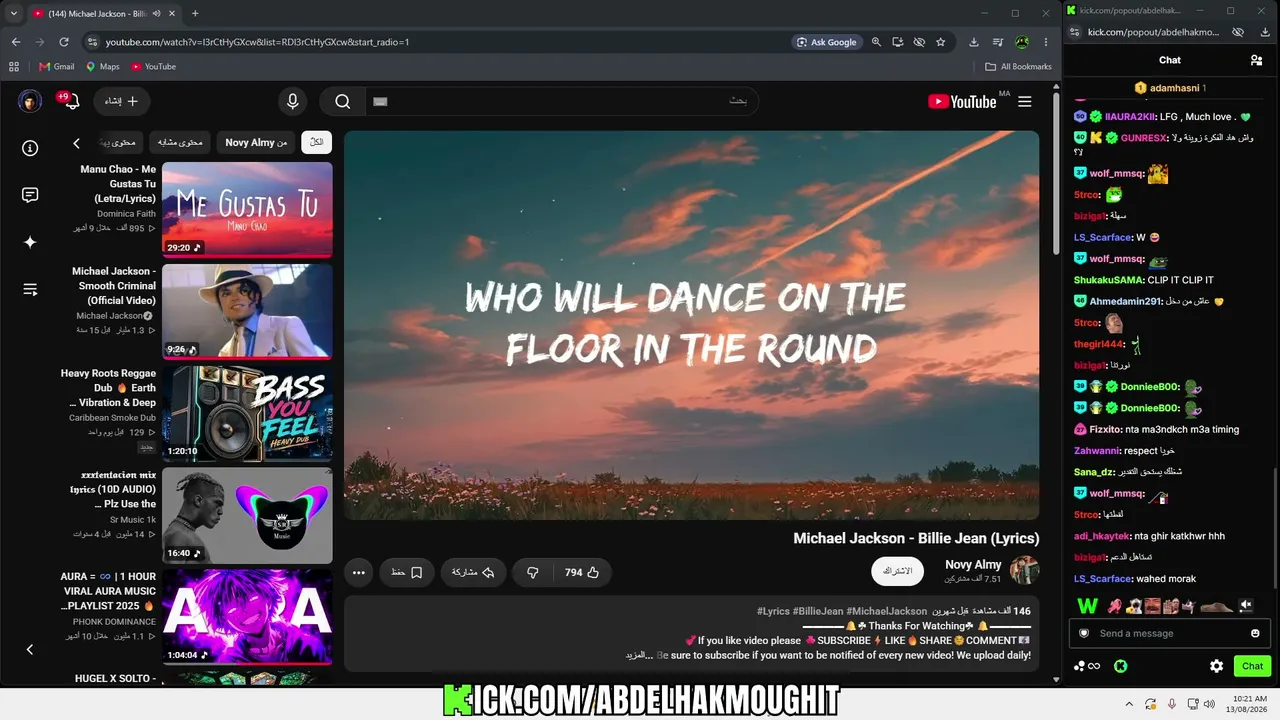Share the Billie Jean video
Image resolution: width=1280 pixels, height=720 pixels.
pos(474,572)
